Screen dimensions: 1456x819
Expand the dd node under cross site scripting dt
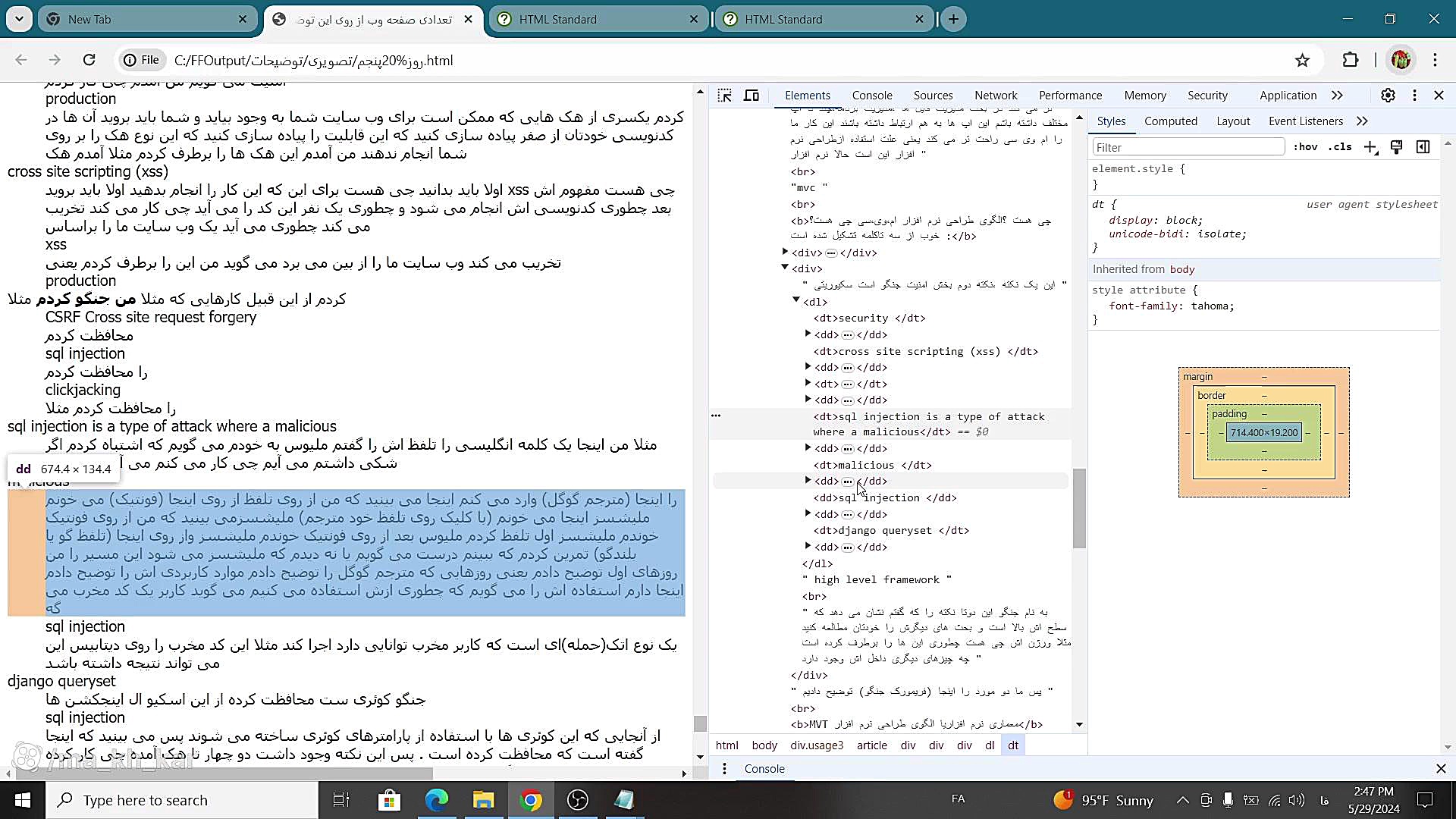pyautogui.click(x=808, y=366)
